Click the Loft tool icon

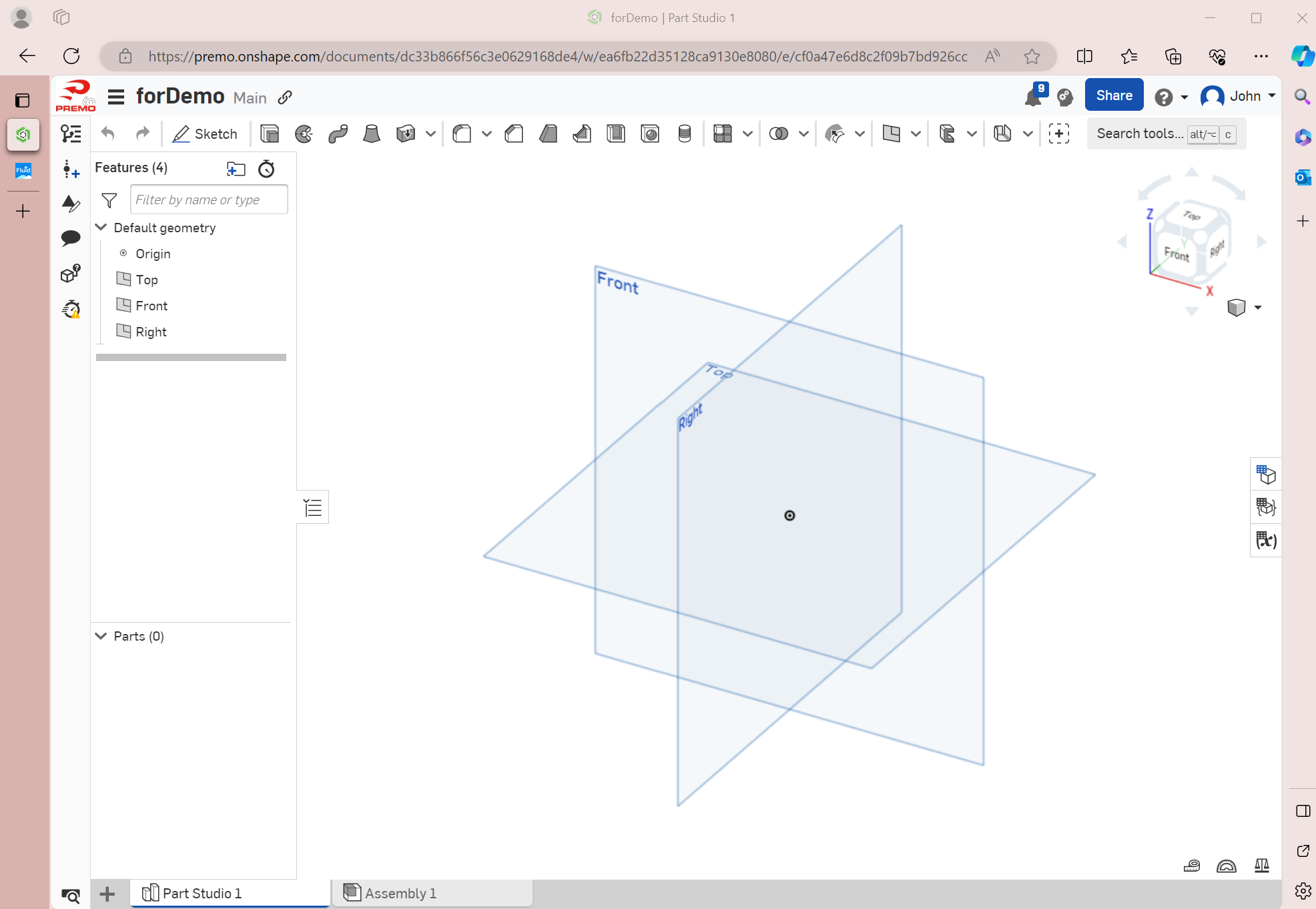click(372, 134)
